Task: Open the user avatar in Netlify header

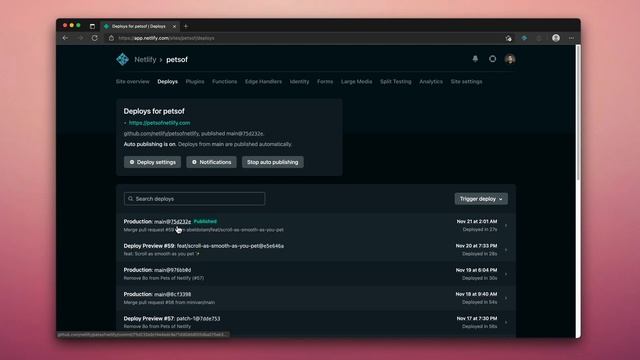Action: tap(510, 59)
